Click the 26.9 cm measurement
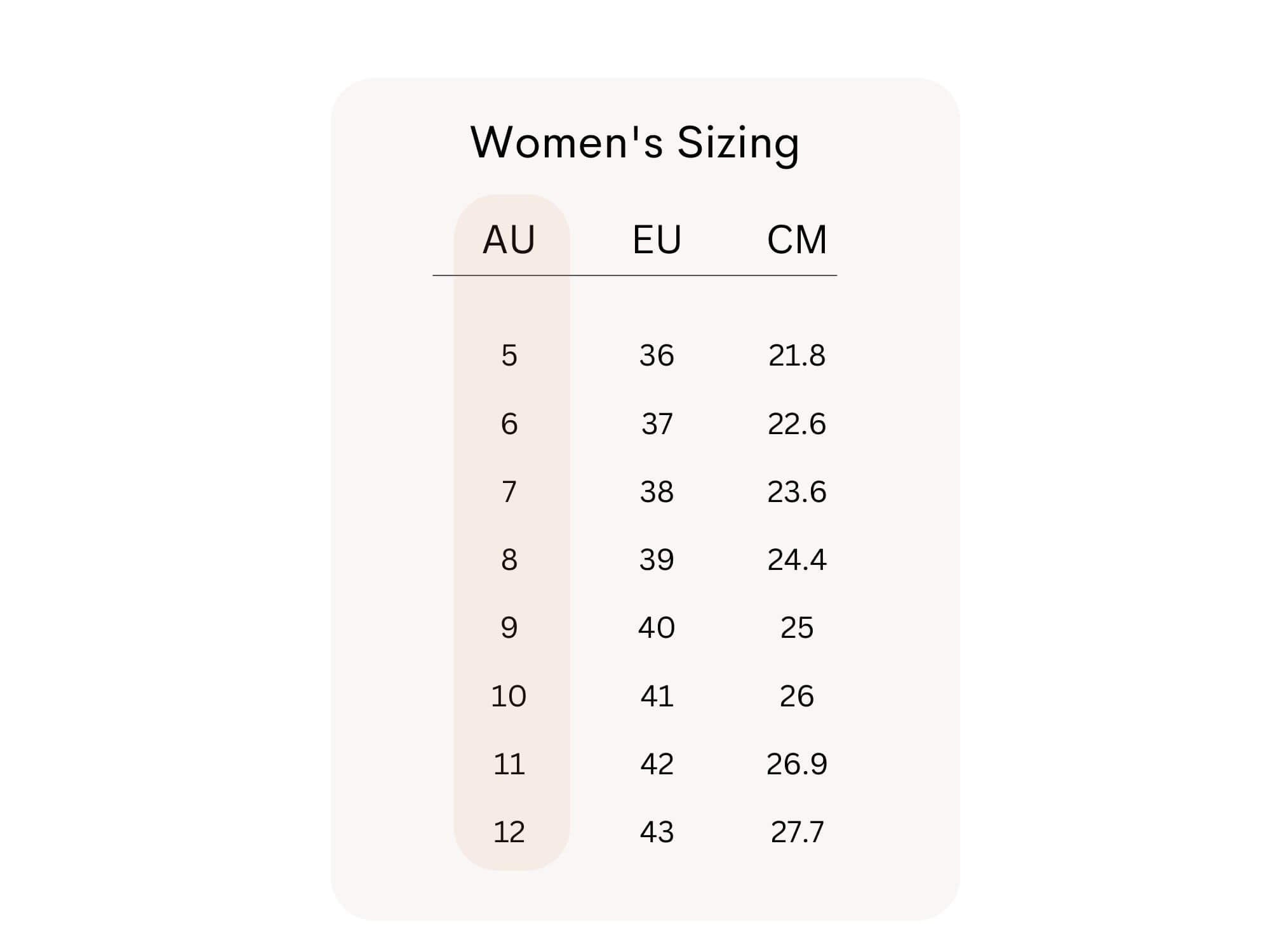Image resolution: width=1270 pixels, height=952 pixels. tap(797, 764)
